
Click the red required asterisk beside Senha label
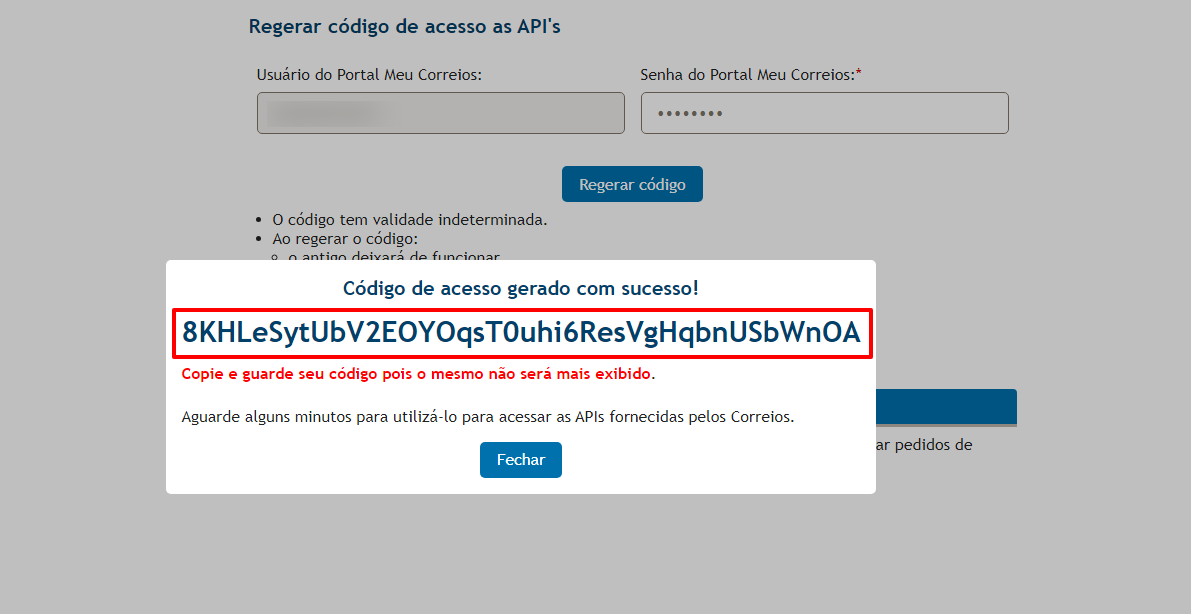tap(858, 73)
